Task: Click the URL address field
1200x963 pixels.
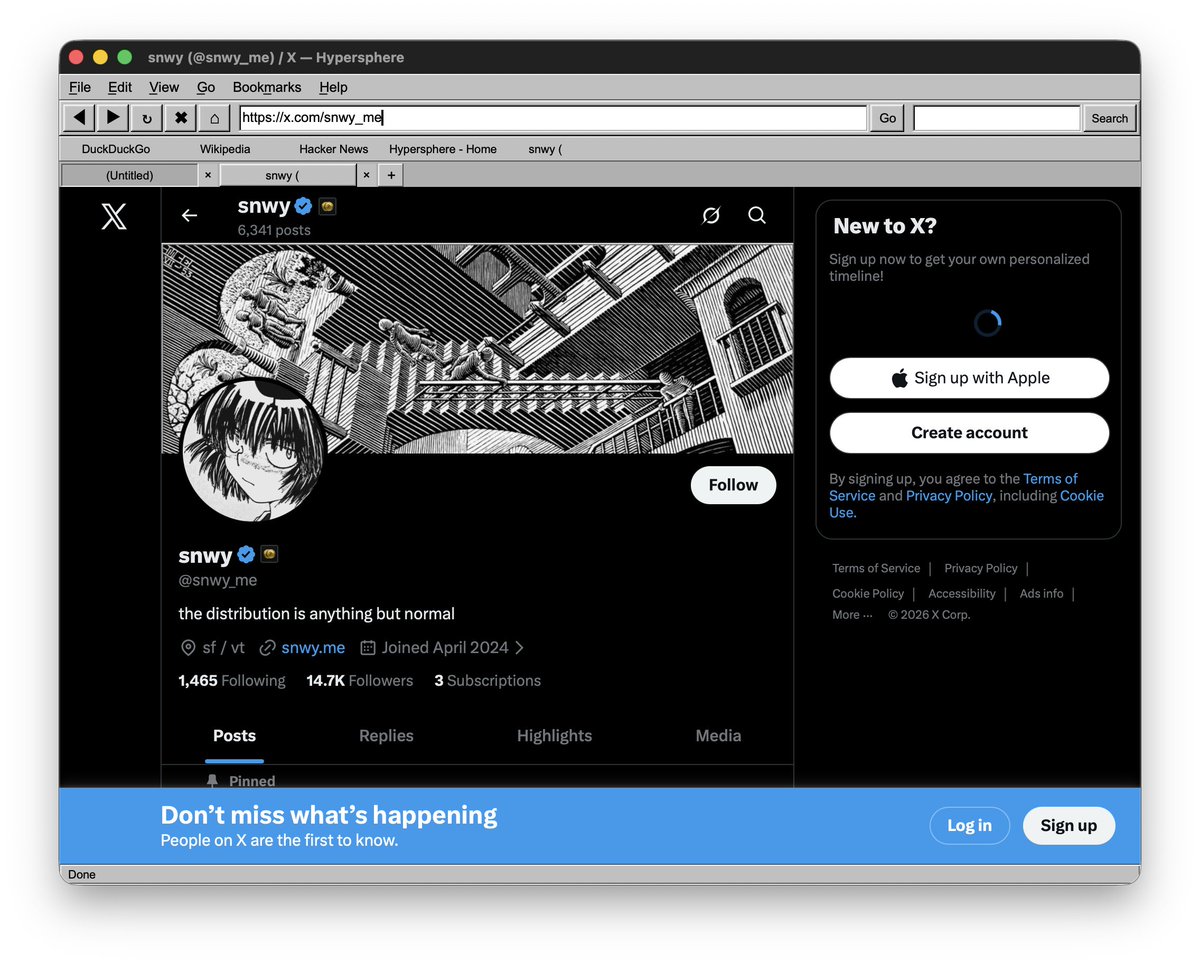Action: tap(553, 118)
